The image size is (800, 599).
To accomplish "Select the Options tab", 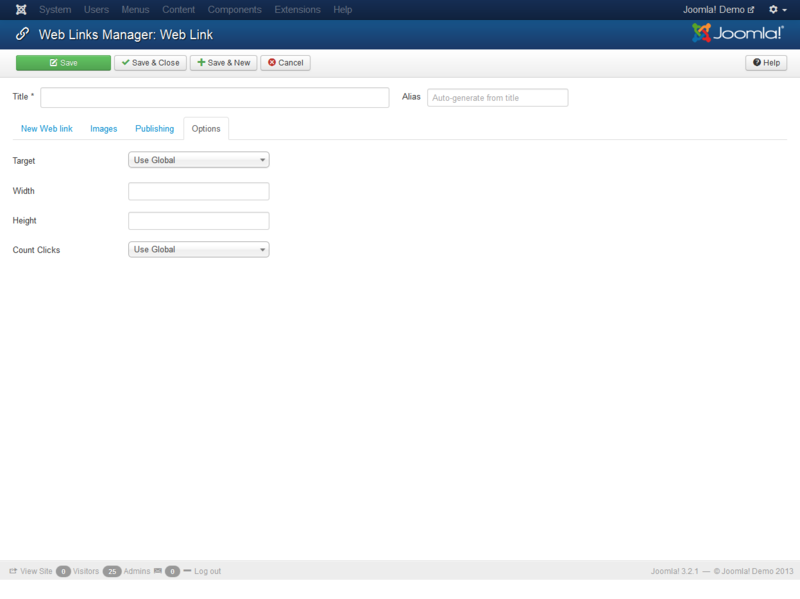I will pyautogui.click(x=206, y=129).
